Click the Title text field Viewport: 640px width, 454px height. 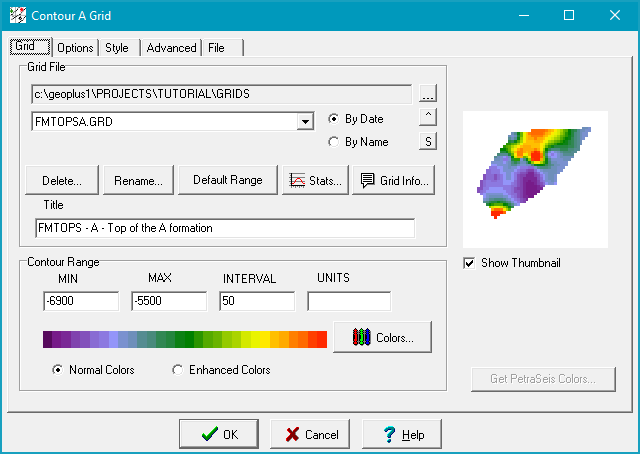point(225,228)
